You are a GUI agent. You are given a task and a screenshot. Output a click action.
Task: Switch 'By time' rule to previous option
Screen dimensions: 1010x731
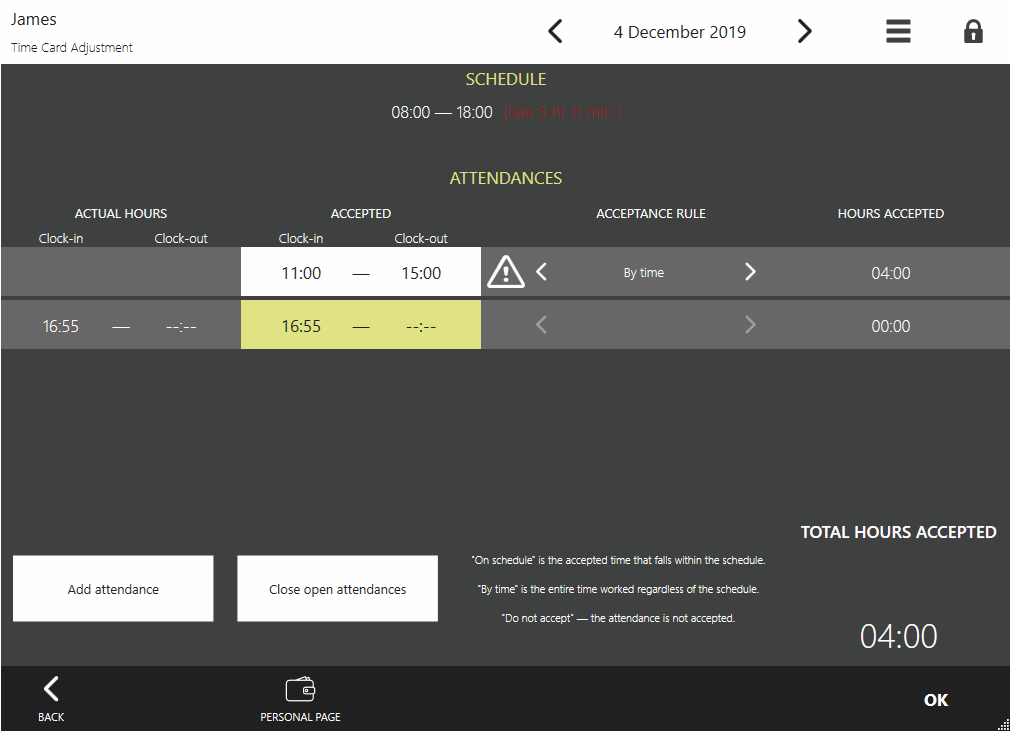coord(542,272)
